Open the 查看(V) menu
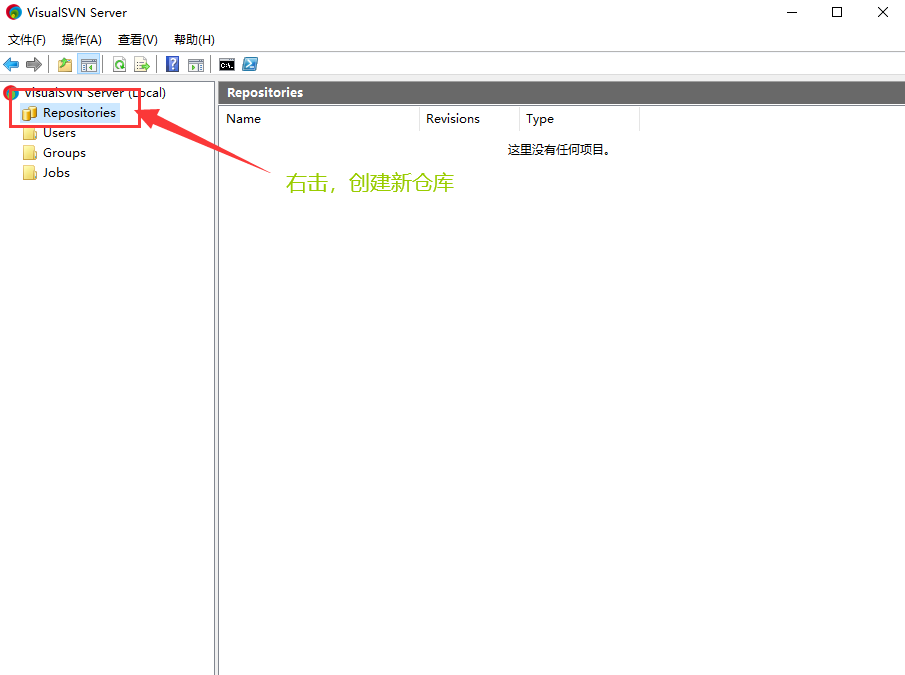The height and width of the screenshot is (675, 905). pyautogui.click(x=137, y=40)
